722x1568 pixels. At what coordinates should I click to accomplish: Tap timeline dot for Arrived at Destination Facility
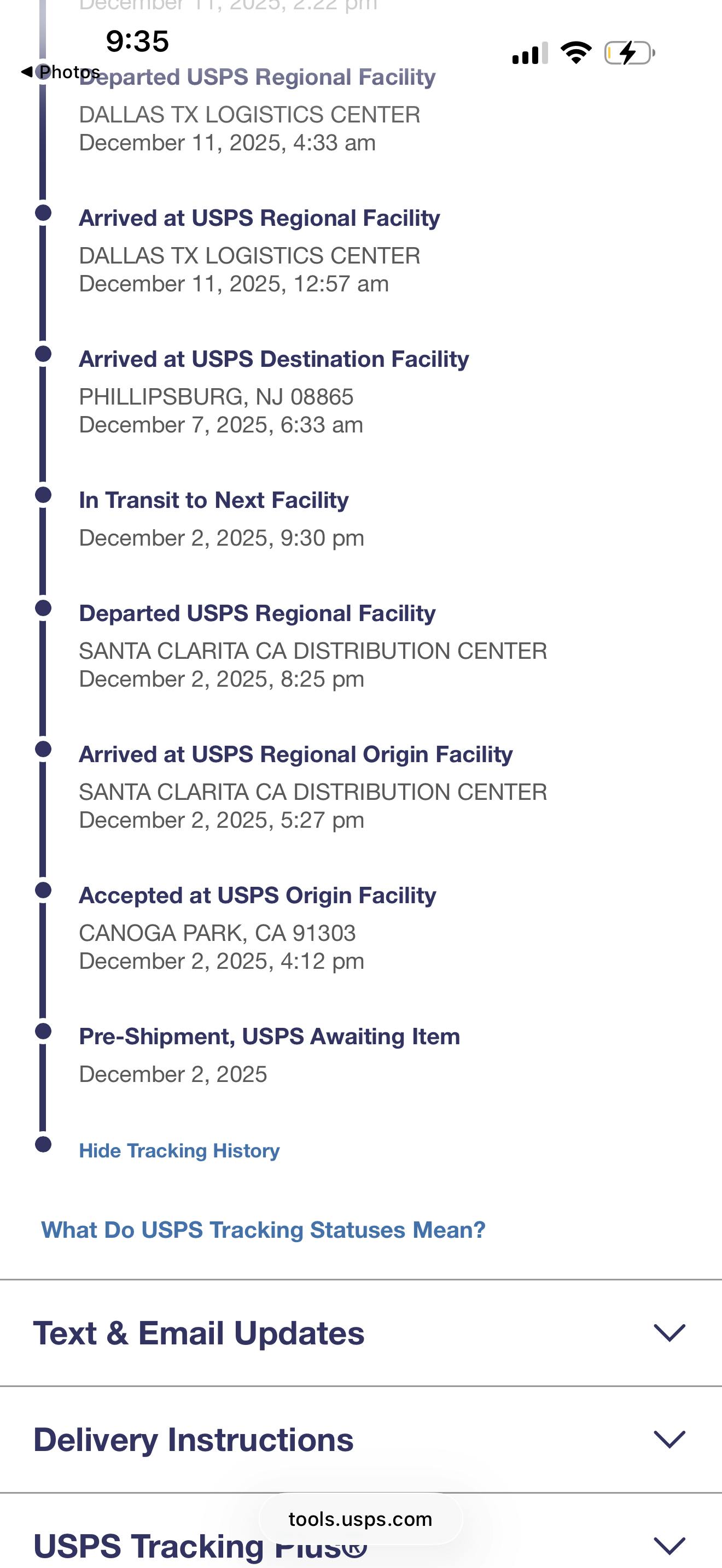click(43, 354)
